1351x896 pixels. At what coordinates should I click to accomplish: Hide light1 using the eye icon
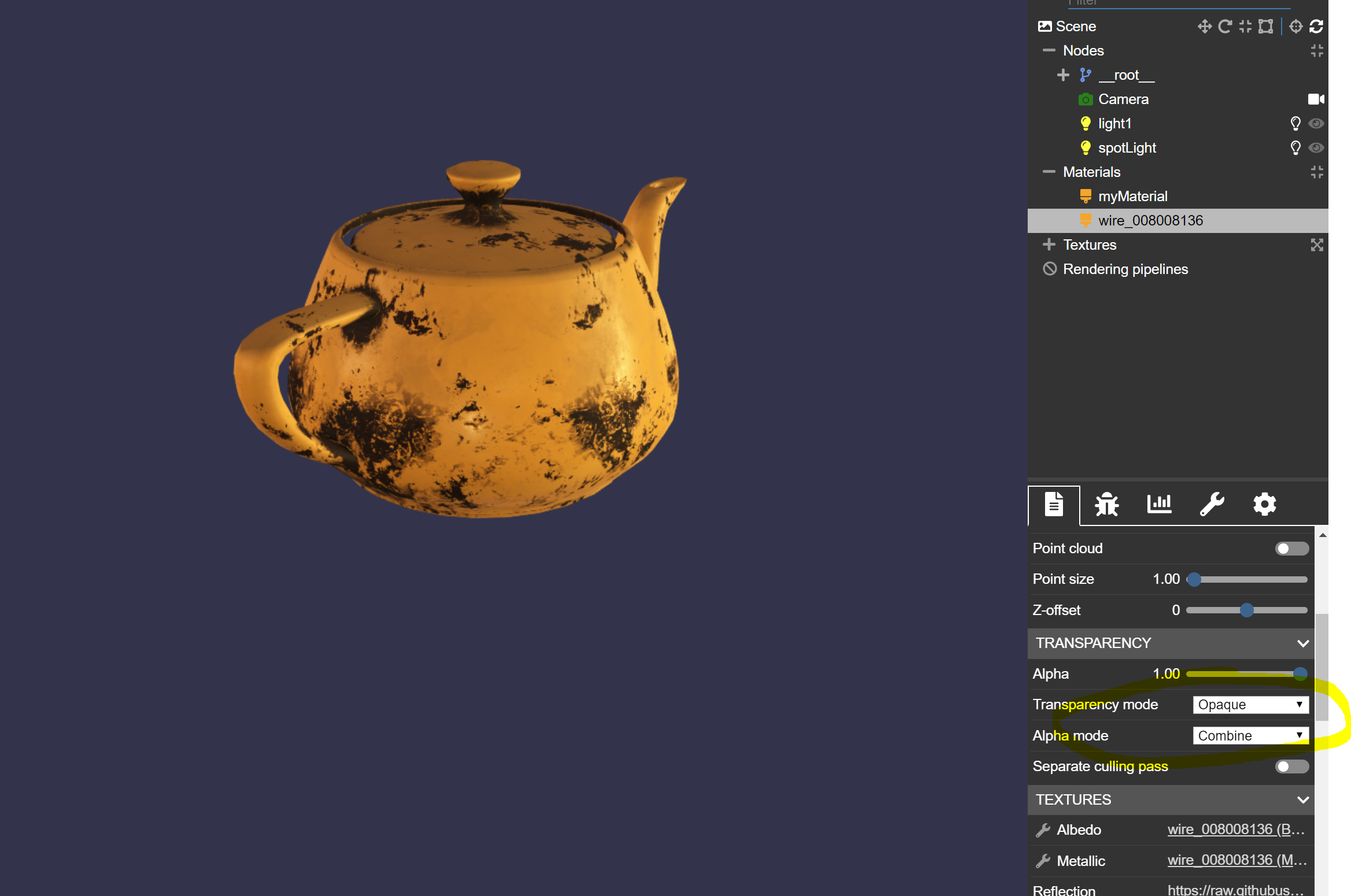click(x=1316, y=124)
